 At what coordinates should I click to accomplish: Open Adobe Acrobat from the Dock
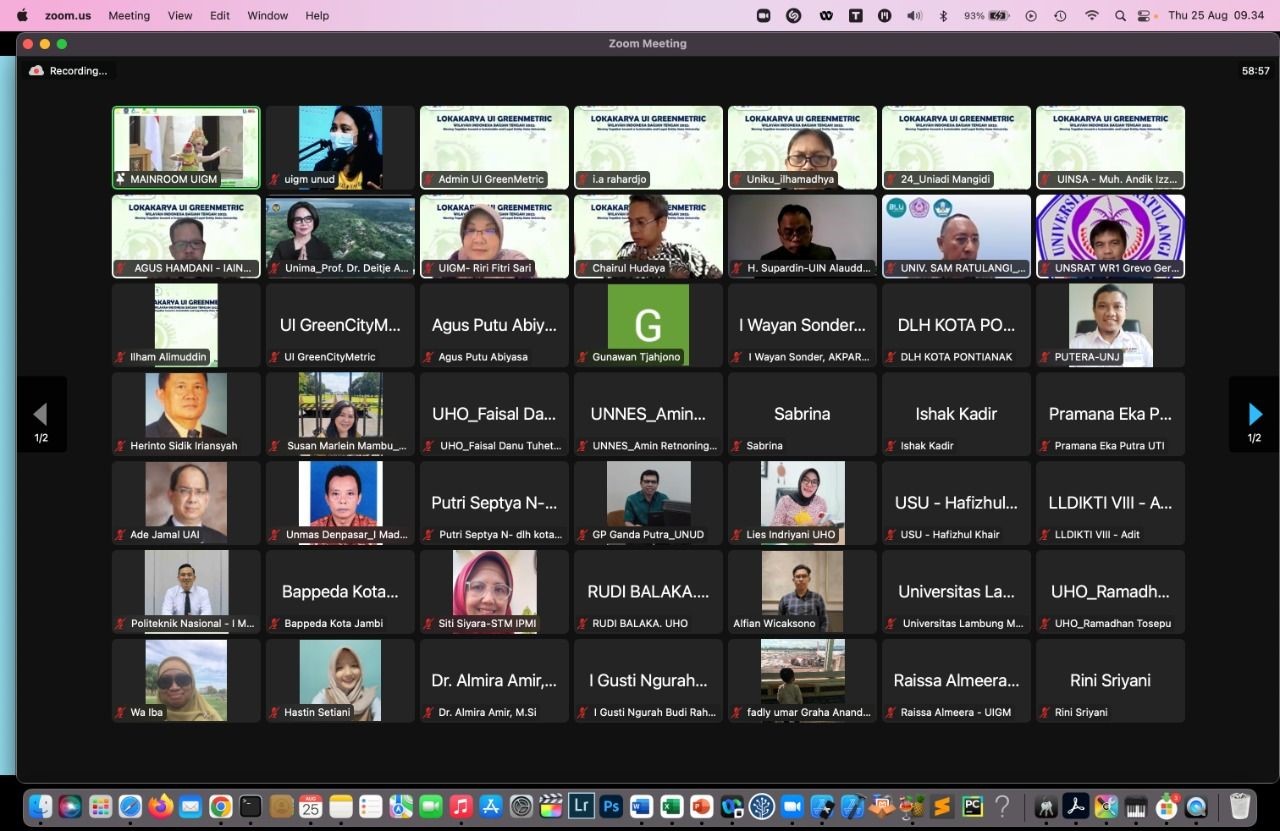tap(1076, 806)
